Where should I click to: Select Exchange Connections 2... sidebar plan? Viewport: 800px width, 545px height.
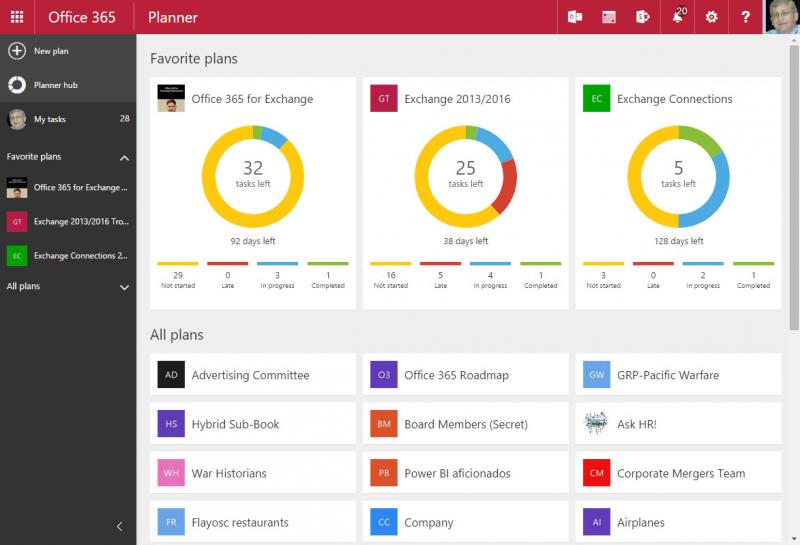68,256
